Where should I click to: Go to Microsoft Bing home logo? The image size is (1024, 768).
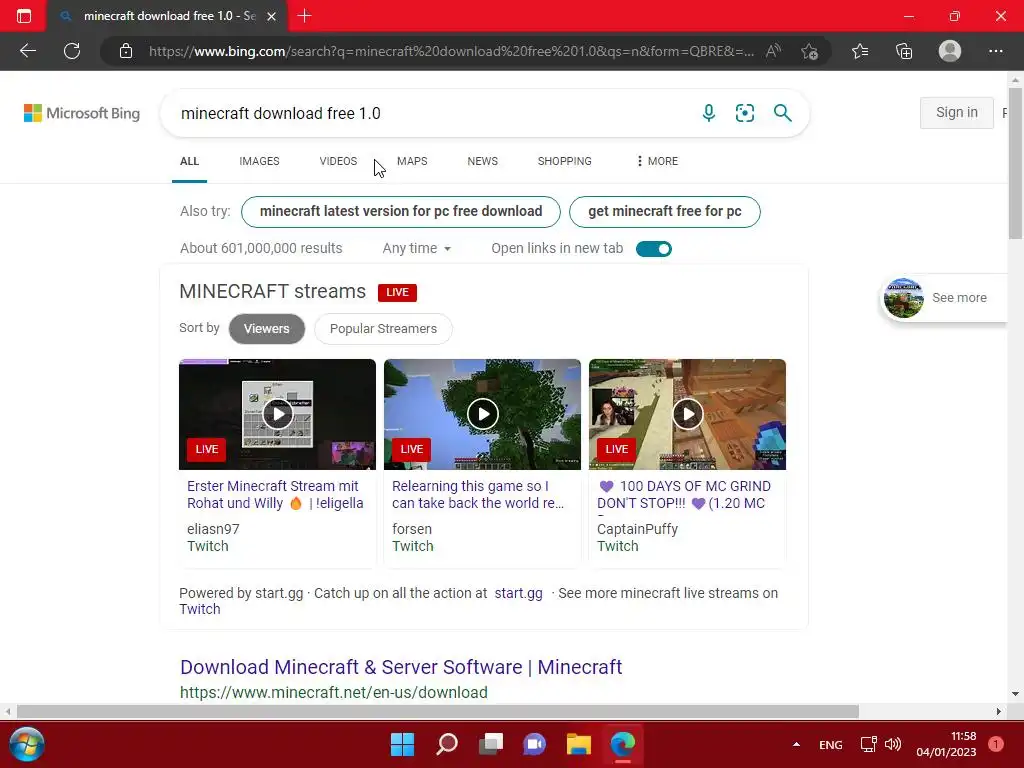pyautogui.click(x=82, y=113)
